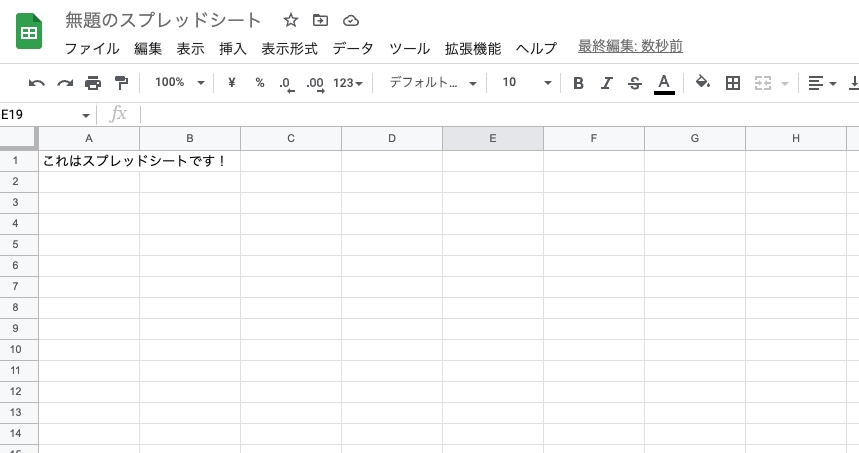The height and width of the screenshot is (453, 859).
Task: Select column D header
Action: tap(392, 139)
